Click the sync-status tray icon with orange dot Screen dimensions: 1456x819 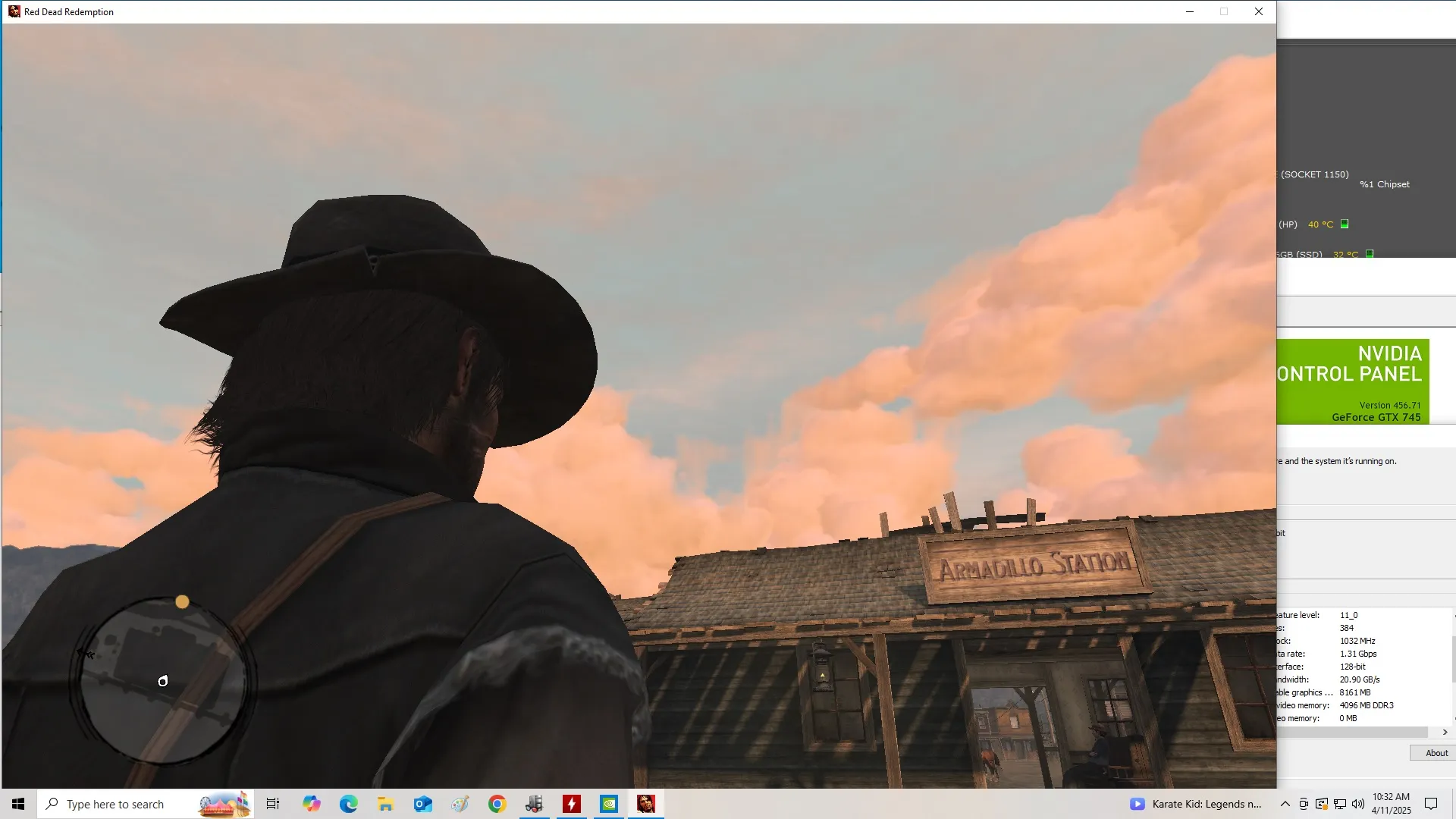1322,804
